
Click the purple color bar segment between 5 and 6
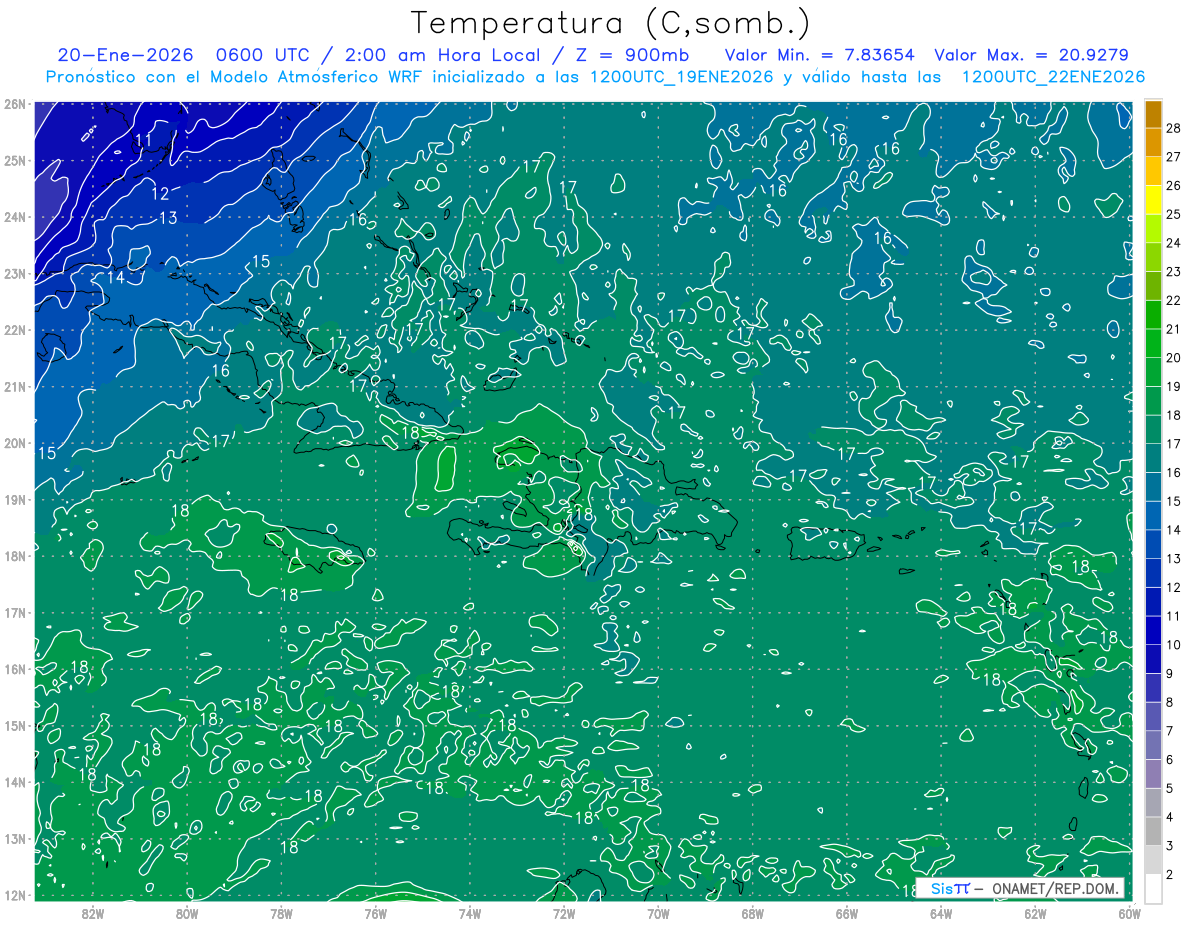[1153, 773]
